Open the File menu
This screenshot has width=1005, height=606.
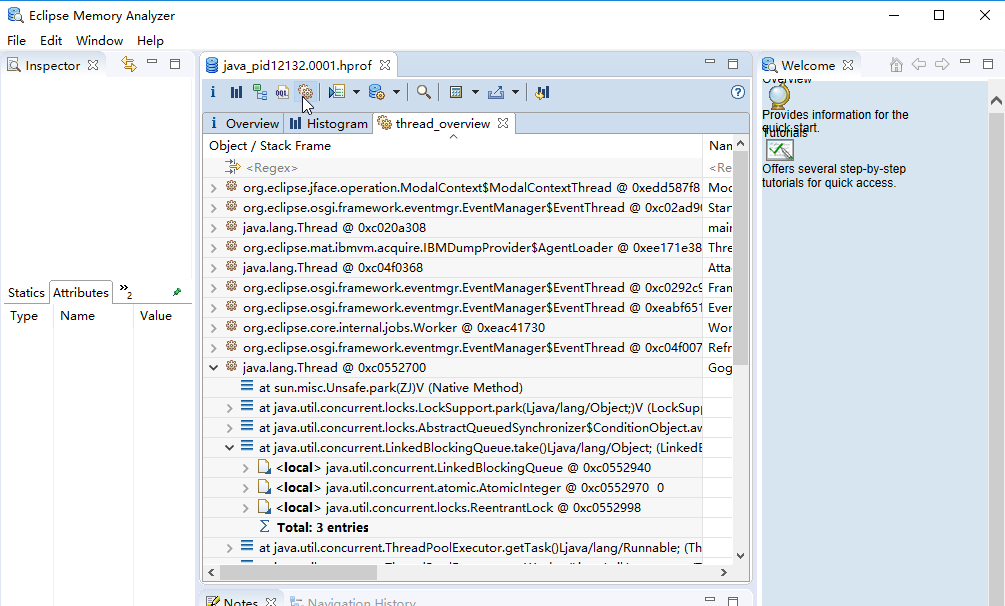[17, 40]
